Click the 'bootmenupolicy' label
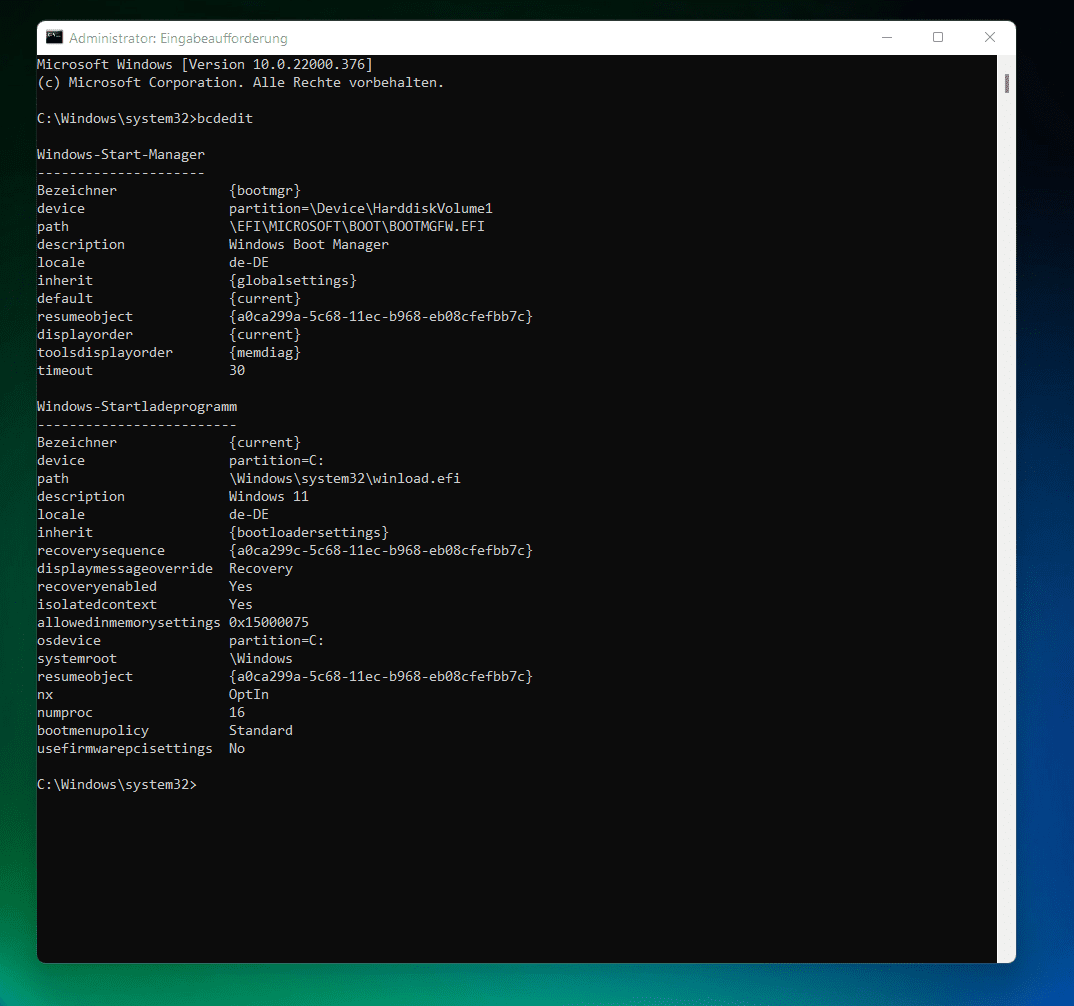 pos(92,731)
